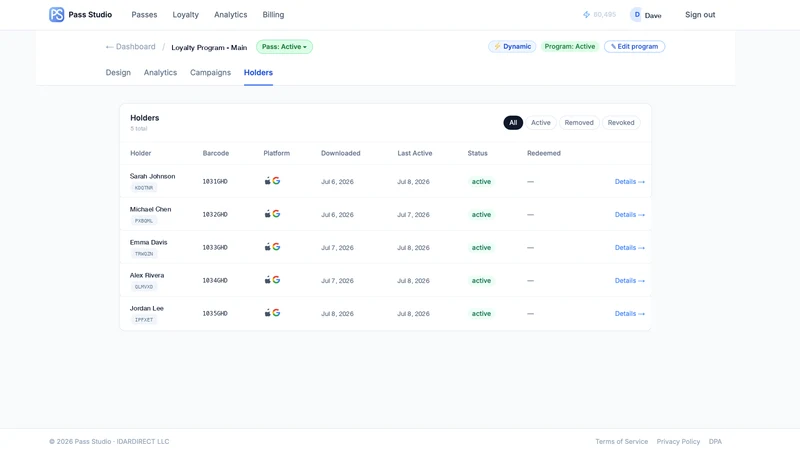Click holder name Alex Rivera
This screenshot has height=450, width=800.
tap(147, 275)
